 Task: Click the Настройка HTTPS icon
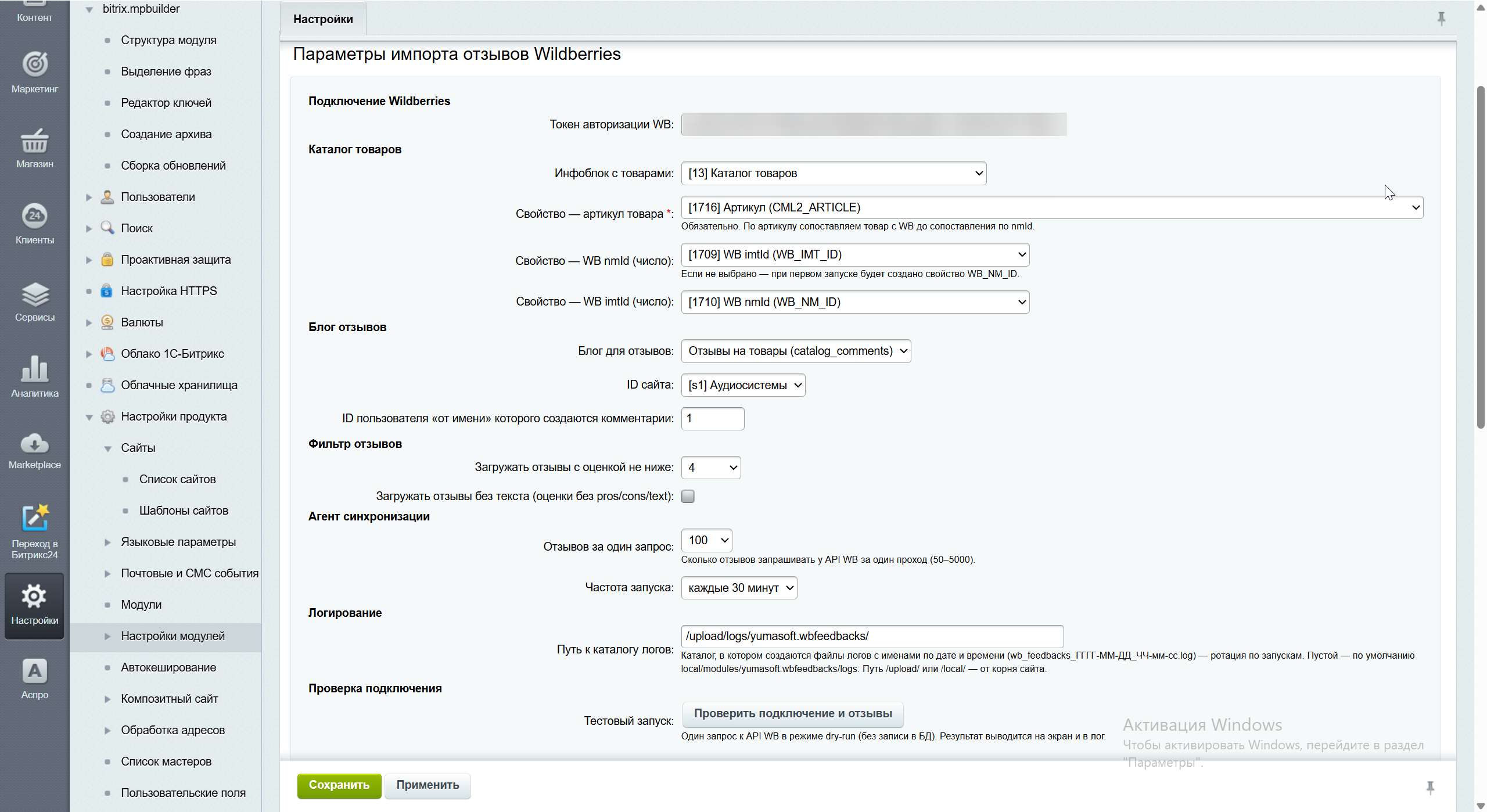(x=107, y=291)
